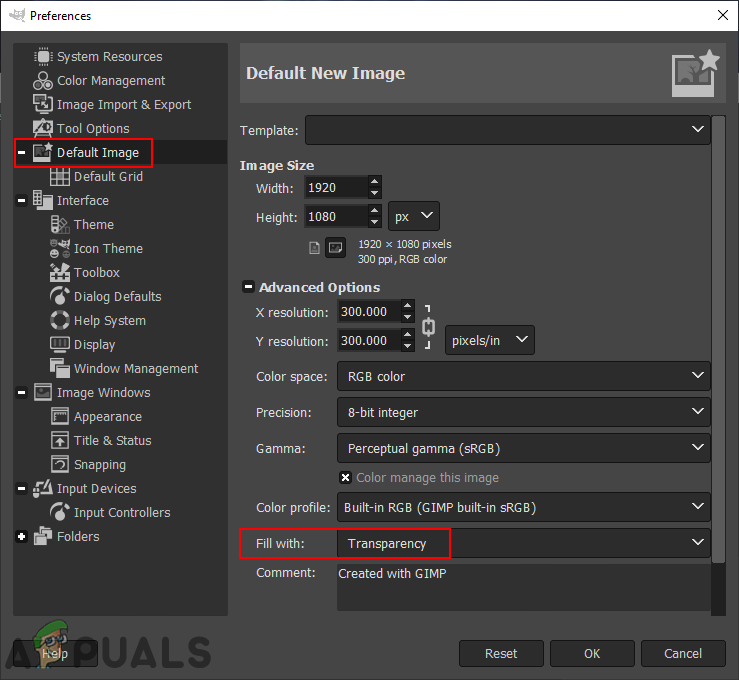Click the Window Management icon

(x=60, y=369)
